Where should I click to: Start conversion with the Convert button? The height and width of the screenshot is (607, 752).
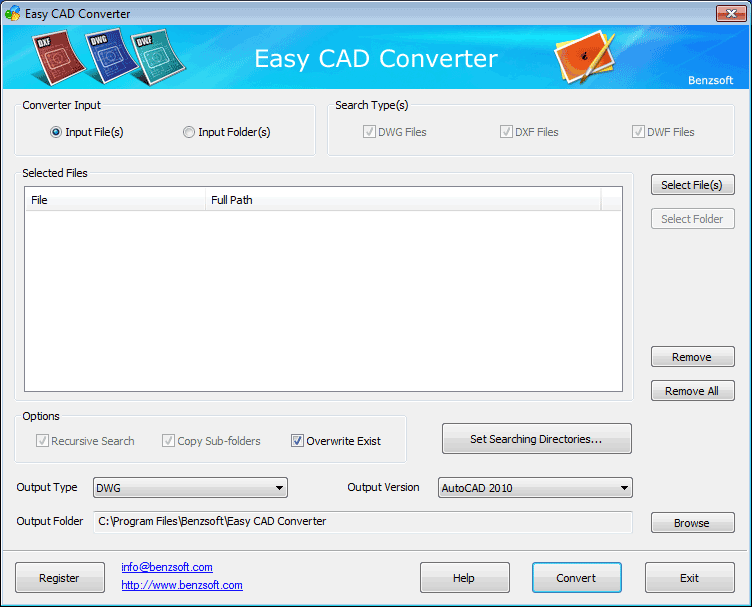tap(576, 578)
